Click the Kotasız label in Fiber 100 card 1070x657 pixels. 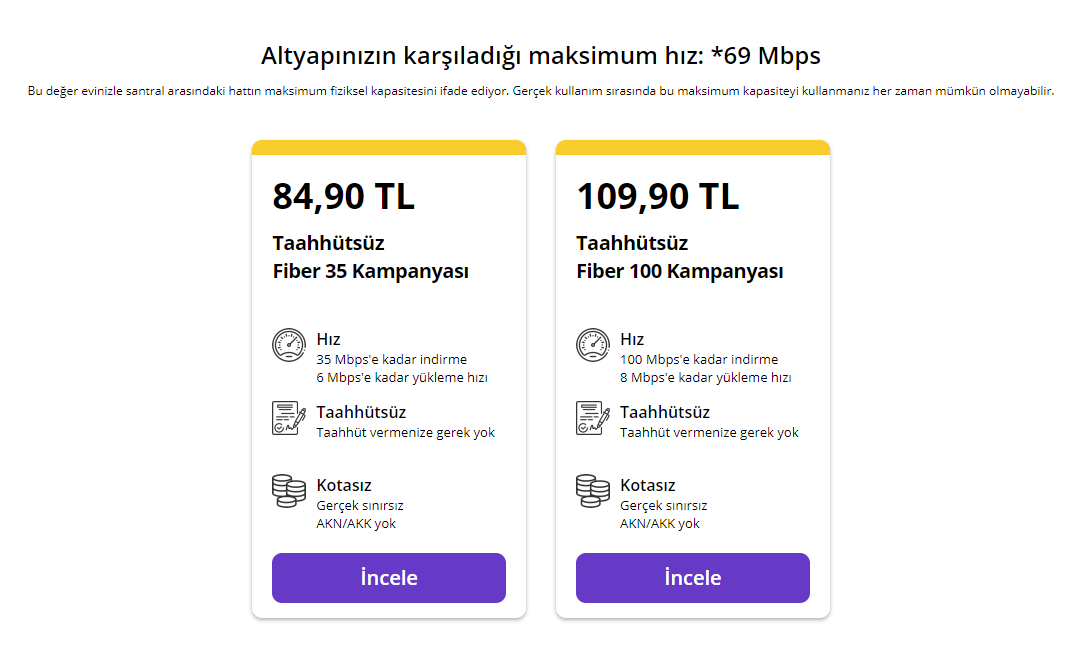648,485
